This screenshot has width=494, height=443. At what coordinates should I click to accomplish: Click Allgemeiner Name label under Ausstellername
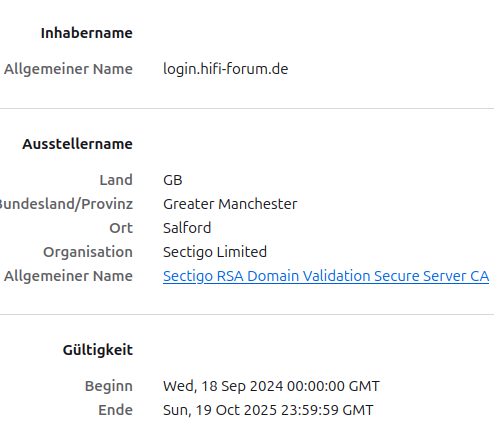[x=68, y=276]
